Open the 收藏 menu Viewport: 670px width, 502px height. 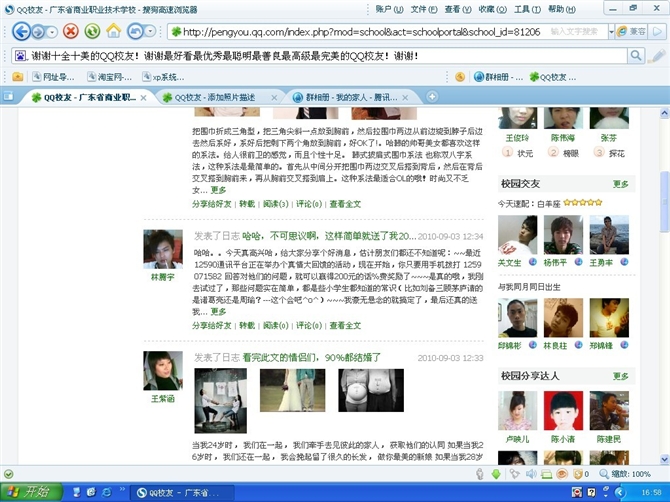tap(493, 9)
